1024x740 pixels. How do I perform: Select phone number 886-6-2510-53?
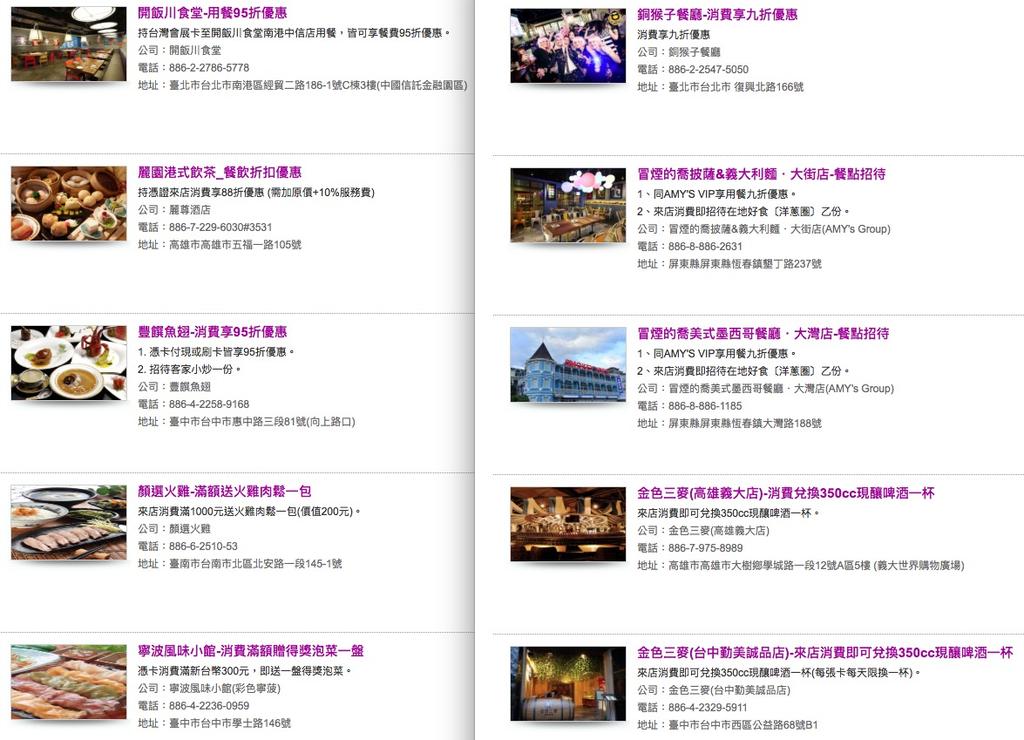tap(203, 545)
